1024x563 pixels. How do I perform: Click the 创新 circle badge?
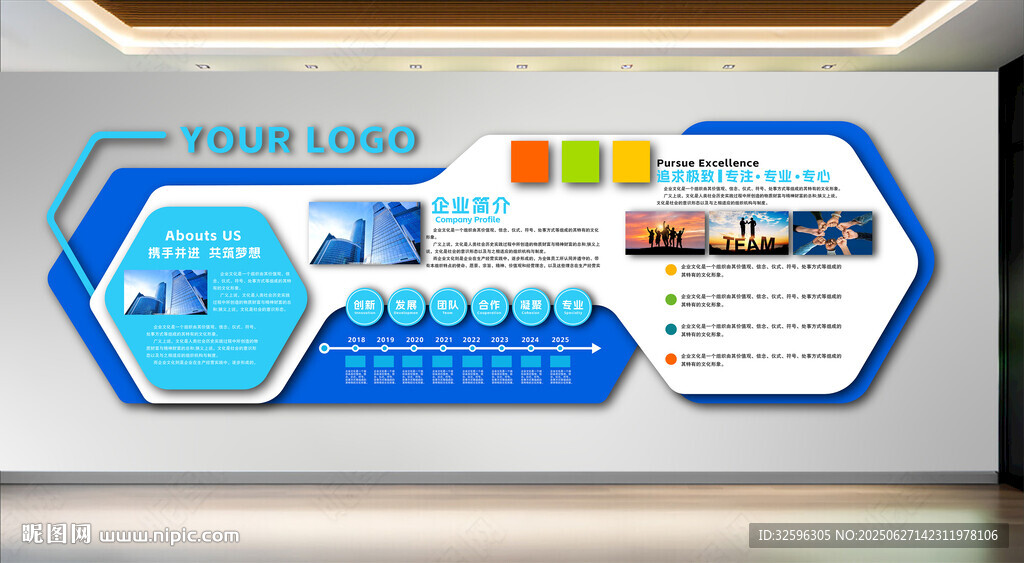click(364, 307)
